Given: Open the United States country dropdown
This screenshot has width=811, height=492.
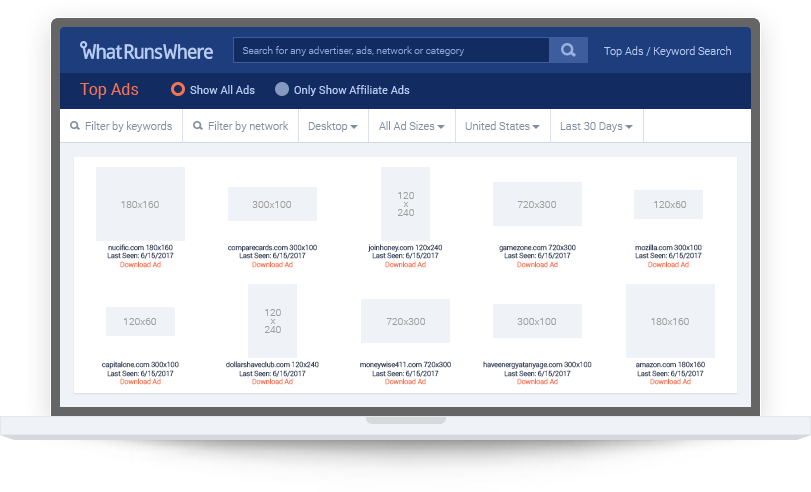Looking at the screenshot, I should pos(502,127).
